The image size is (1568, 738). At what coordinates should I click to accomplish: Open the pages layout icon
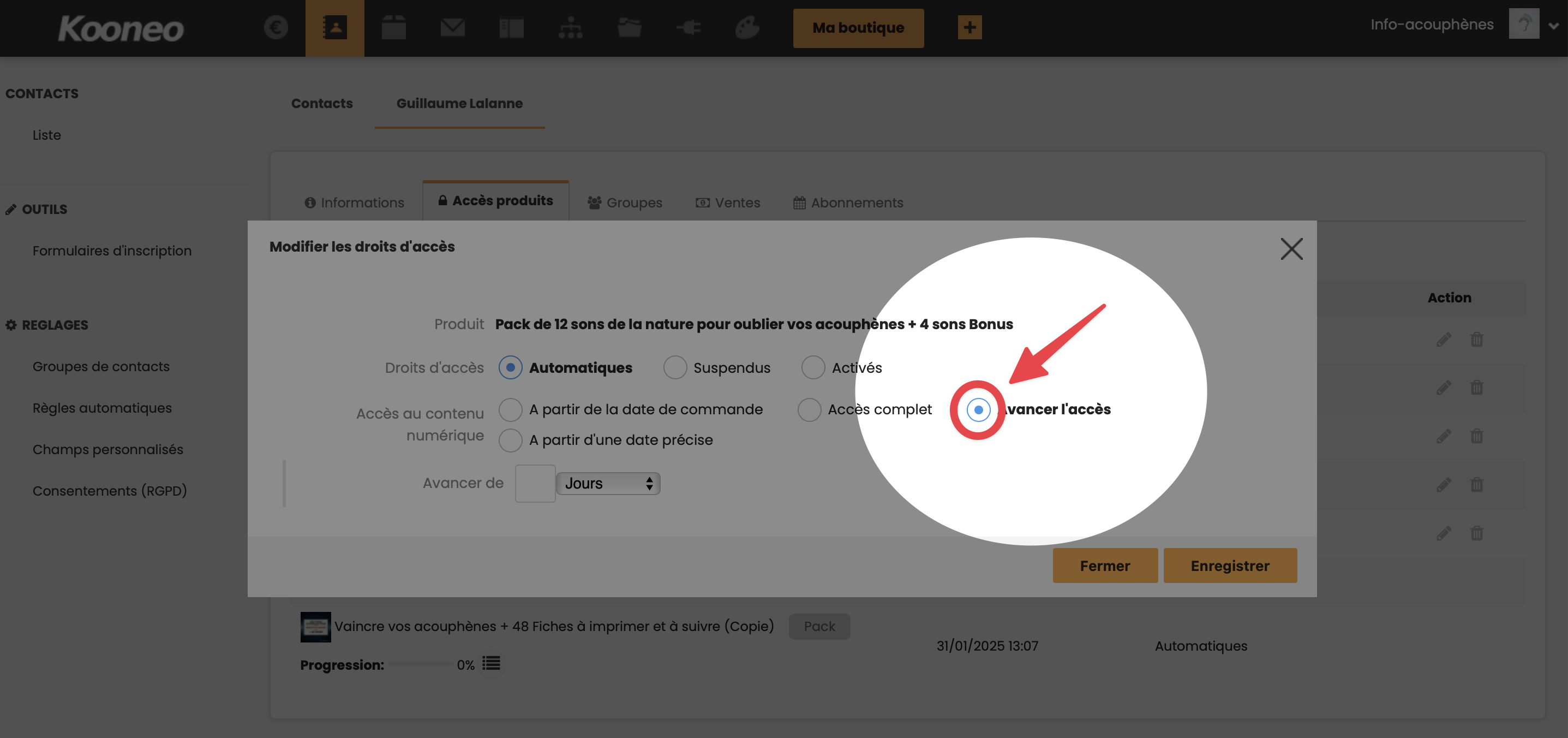point(511,27)
